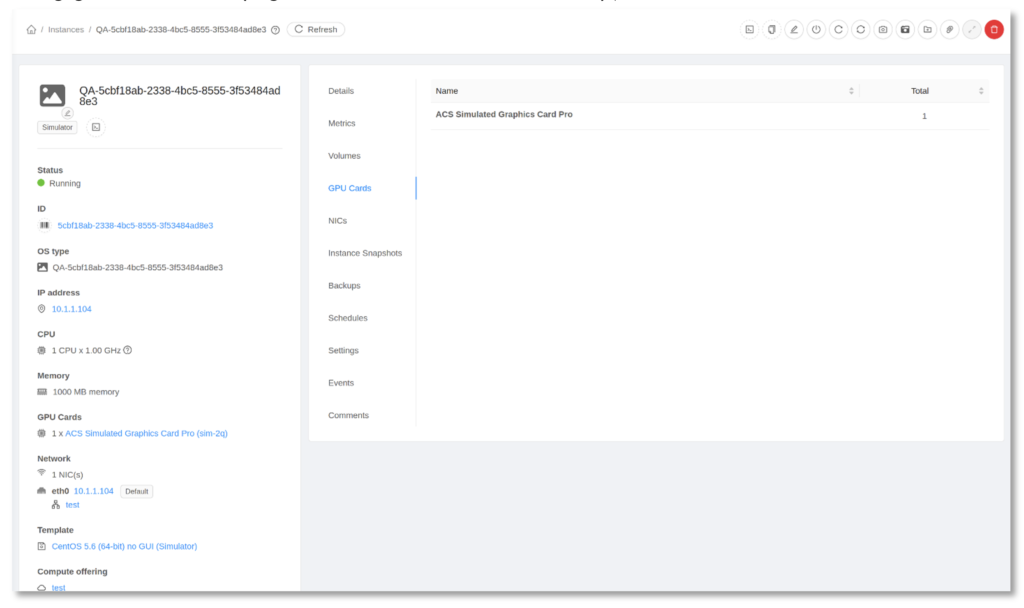Click the pencil edit icon in top toolbar
The height and width of the screenshot is (608, 1024).
(794, 30)
